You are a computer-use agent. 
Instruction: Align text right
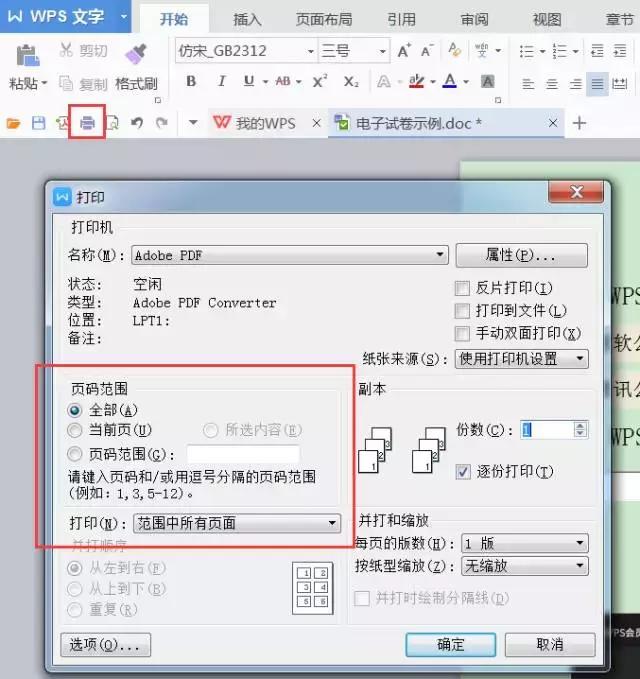(575, 83)
